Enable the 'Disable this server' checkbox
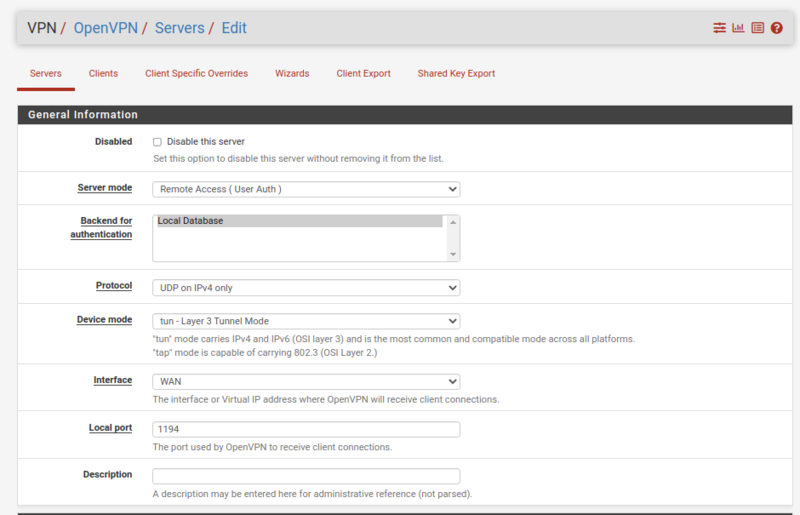Image resolution: width=800 pixels, height=515 pixels. [157, 142]
